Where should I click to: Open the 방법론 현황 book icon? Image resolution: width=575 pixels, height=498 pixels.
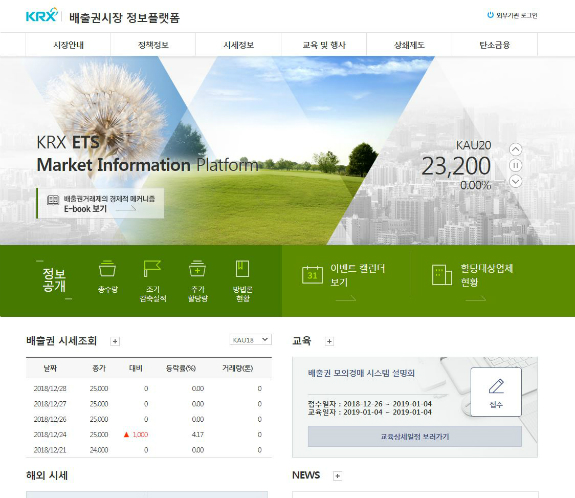[x=242, y=269]
